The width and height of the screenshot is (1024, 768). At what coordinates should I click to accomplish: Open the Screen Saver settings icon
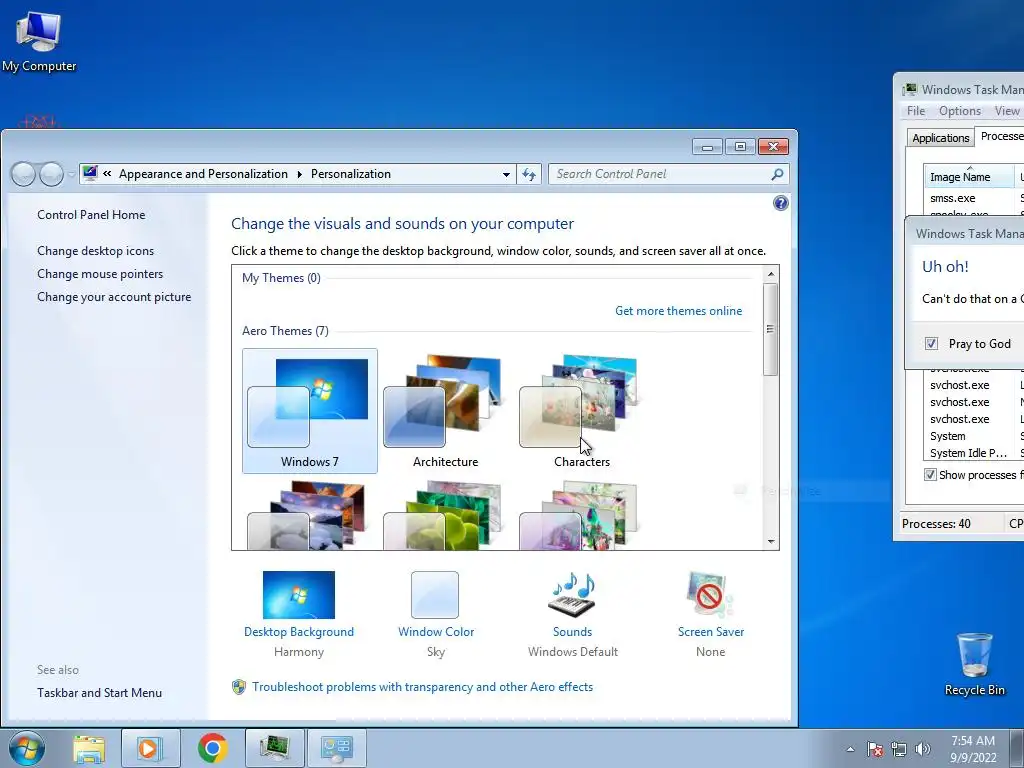[x=710, y=595]
